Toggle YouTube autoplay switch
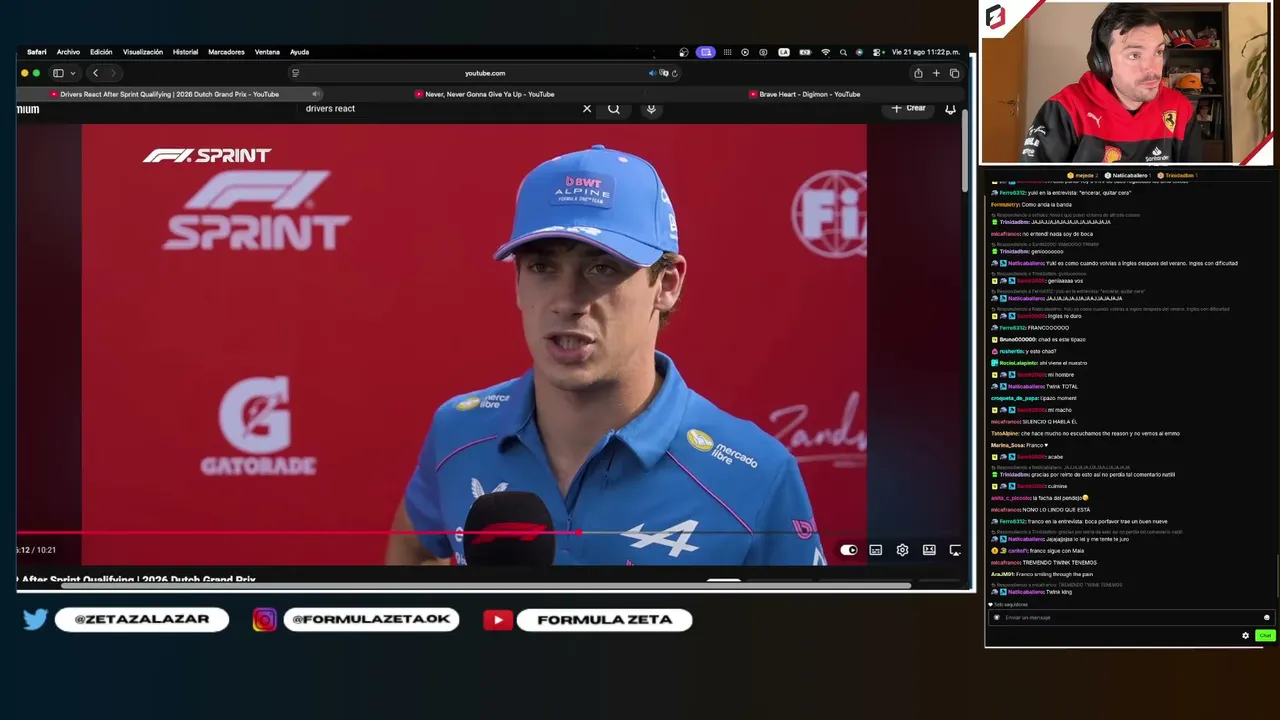This screenshot has width=1280, height=720. pyautogui.click(x=849, y=550)
